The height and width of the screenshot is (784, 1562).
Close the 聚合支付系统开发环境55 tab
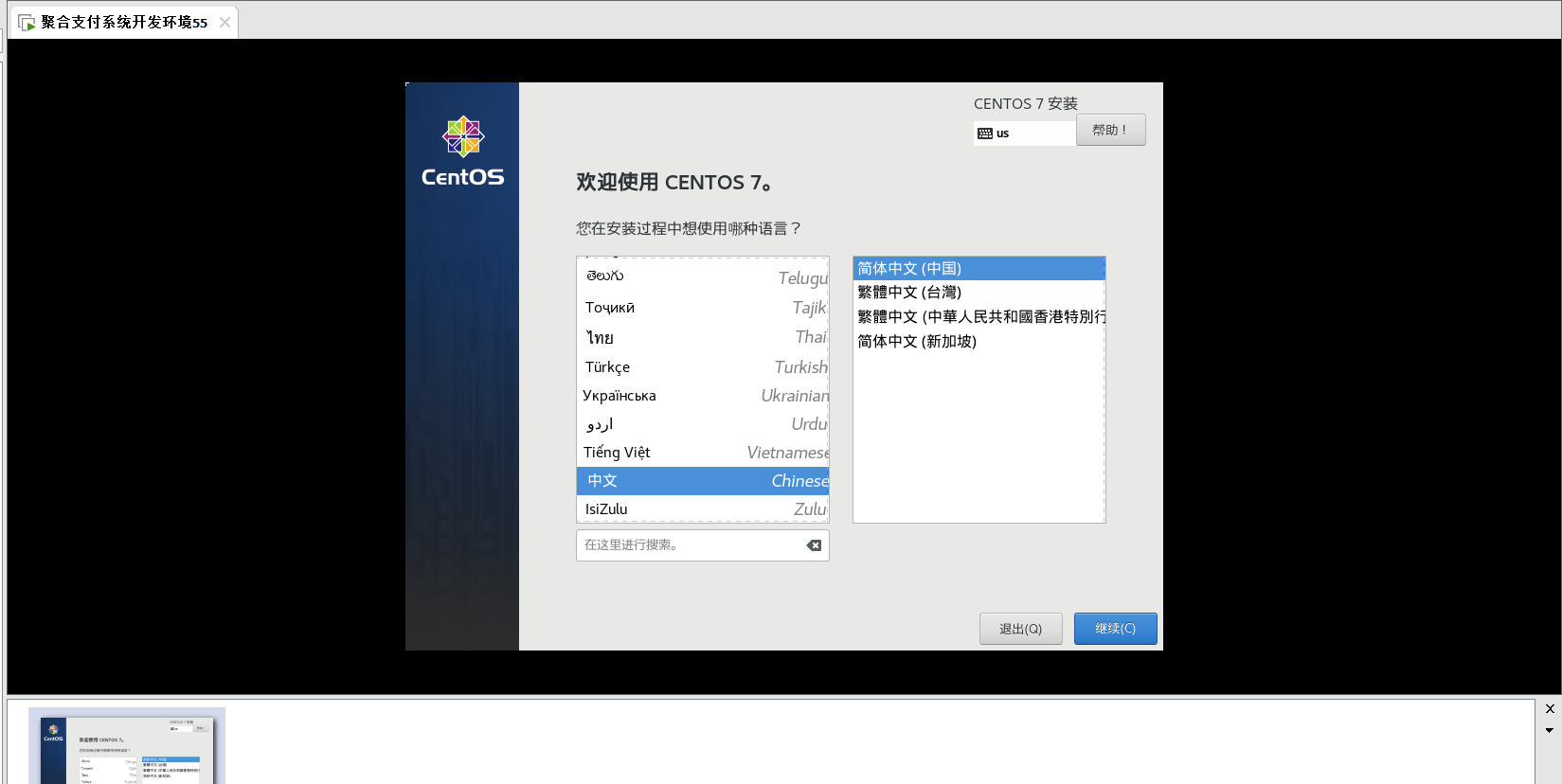[224, 22]
